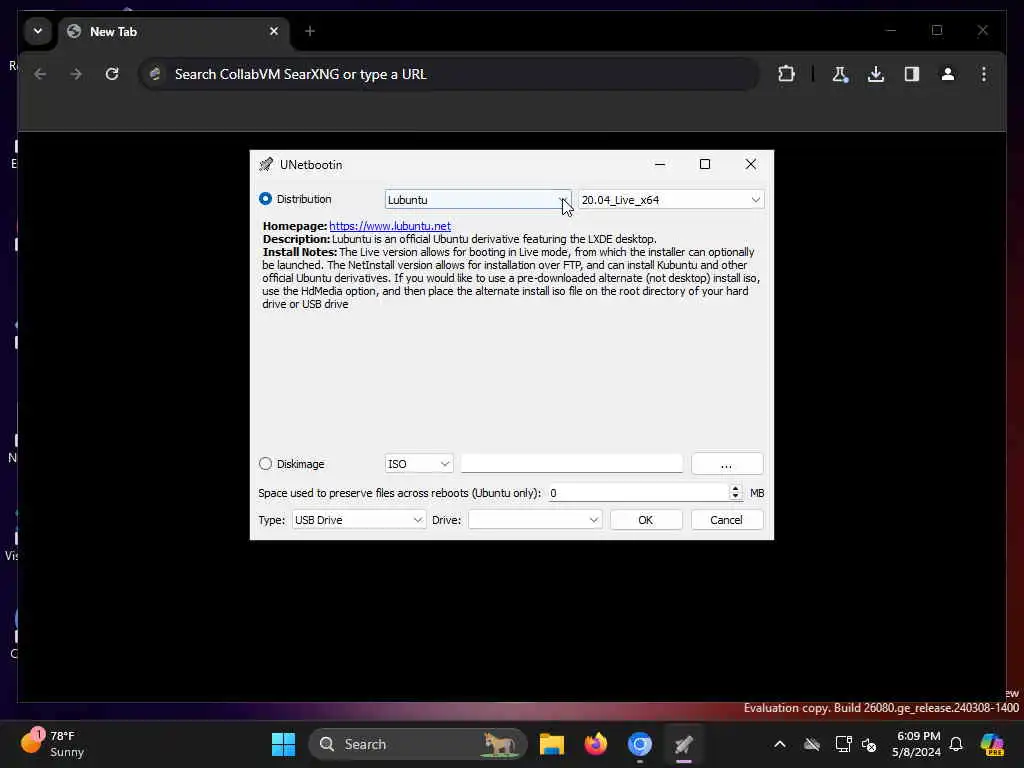Viewport: 1024px width, 768px height.
Task: Open the browser three-dot menu
Action: tap(984, 74)
